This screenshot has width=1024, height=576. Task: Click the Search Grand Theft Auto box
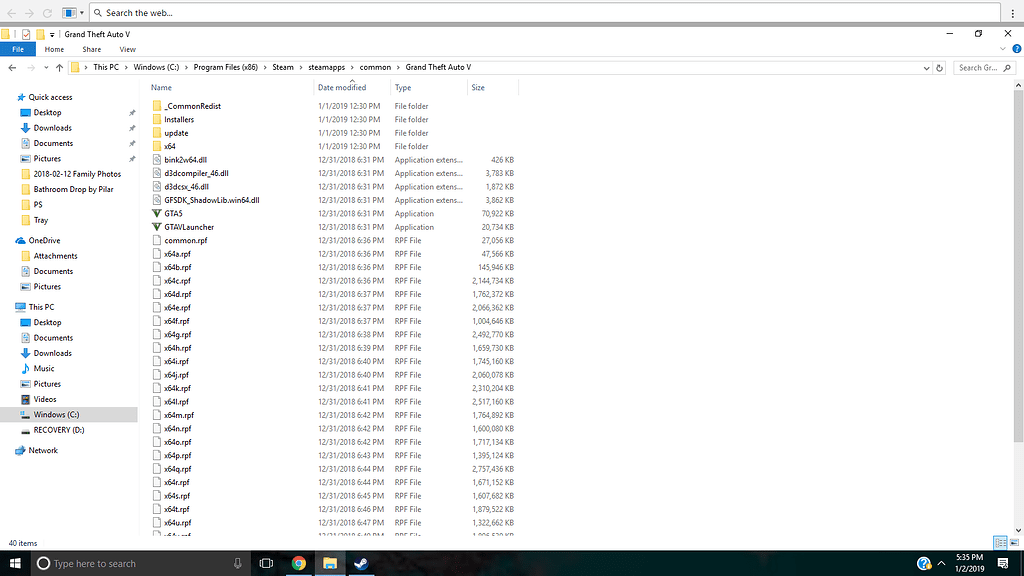pyautogui.click(x=985, y=68)
